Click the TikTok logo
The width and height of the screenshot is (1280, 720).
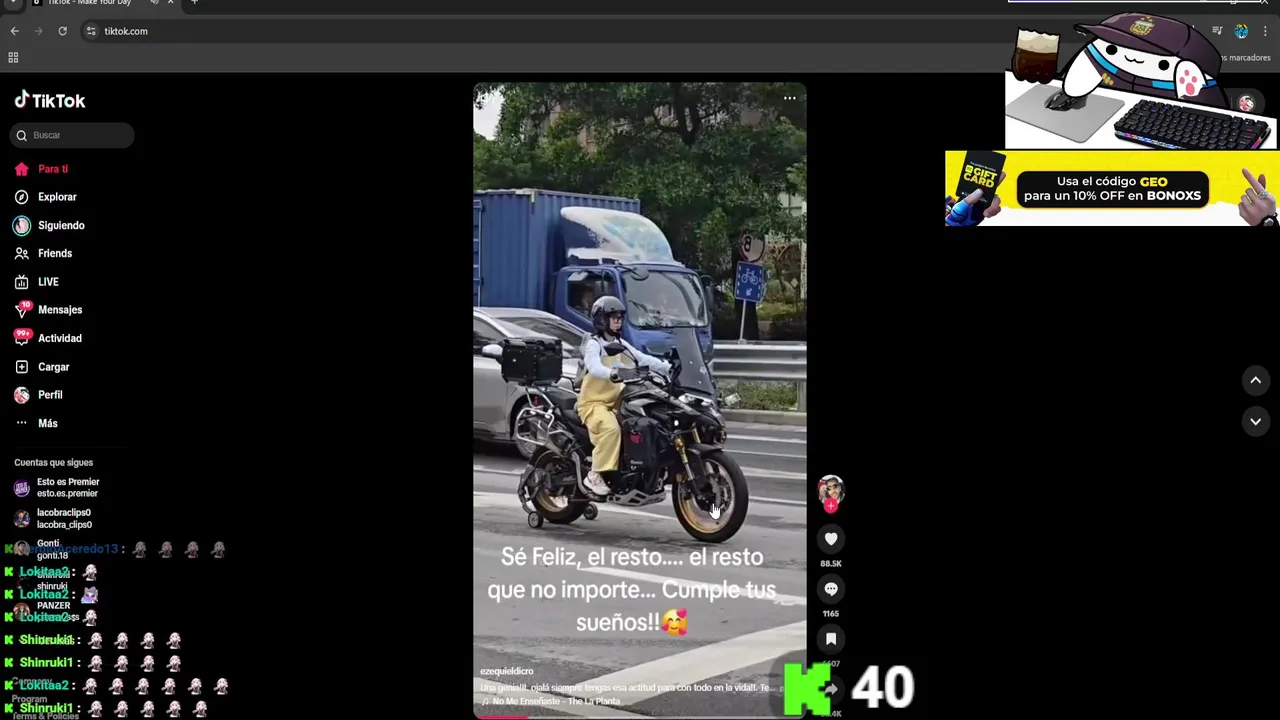tap(50, 100)
